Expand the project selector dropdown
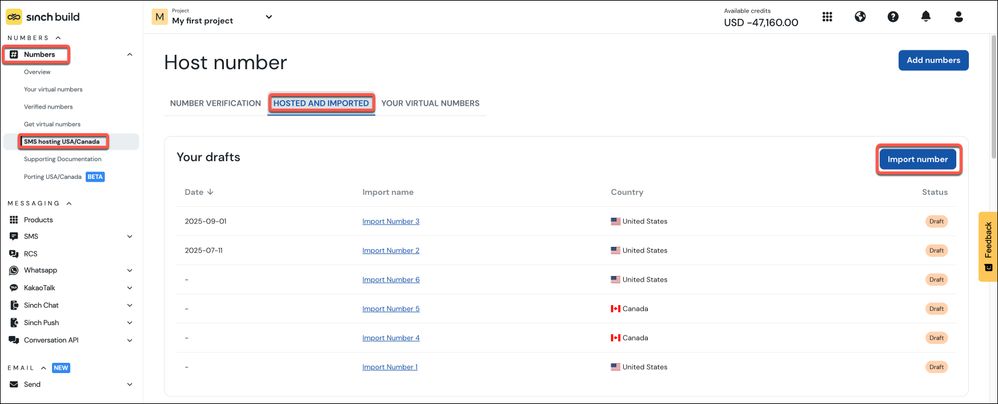The height and width of the screenshot is (404, 998). 269,17
